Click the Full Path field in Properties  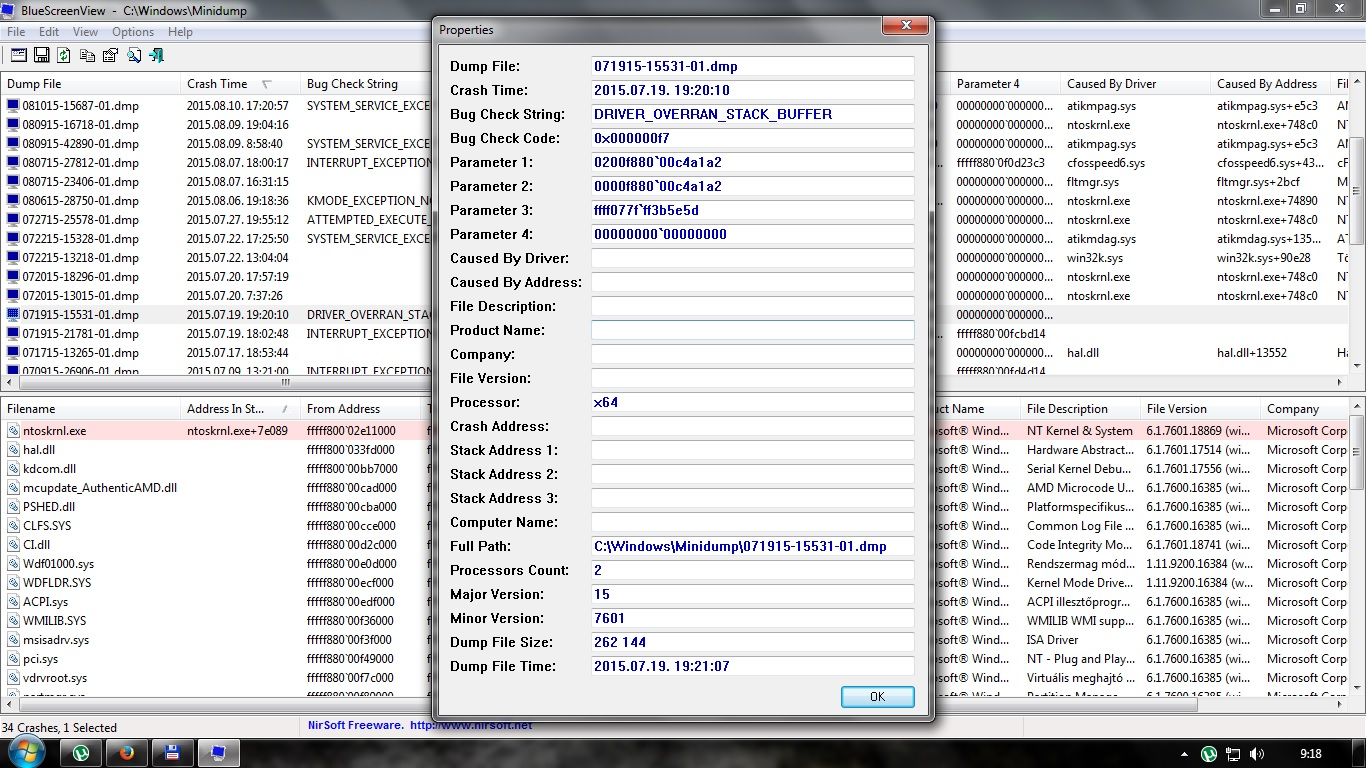tap(752, 546)
